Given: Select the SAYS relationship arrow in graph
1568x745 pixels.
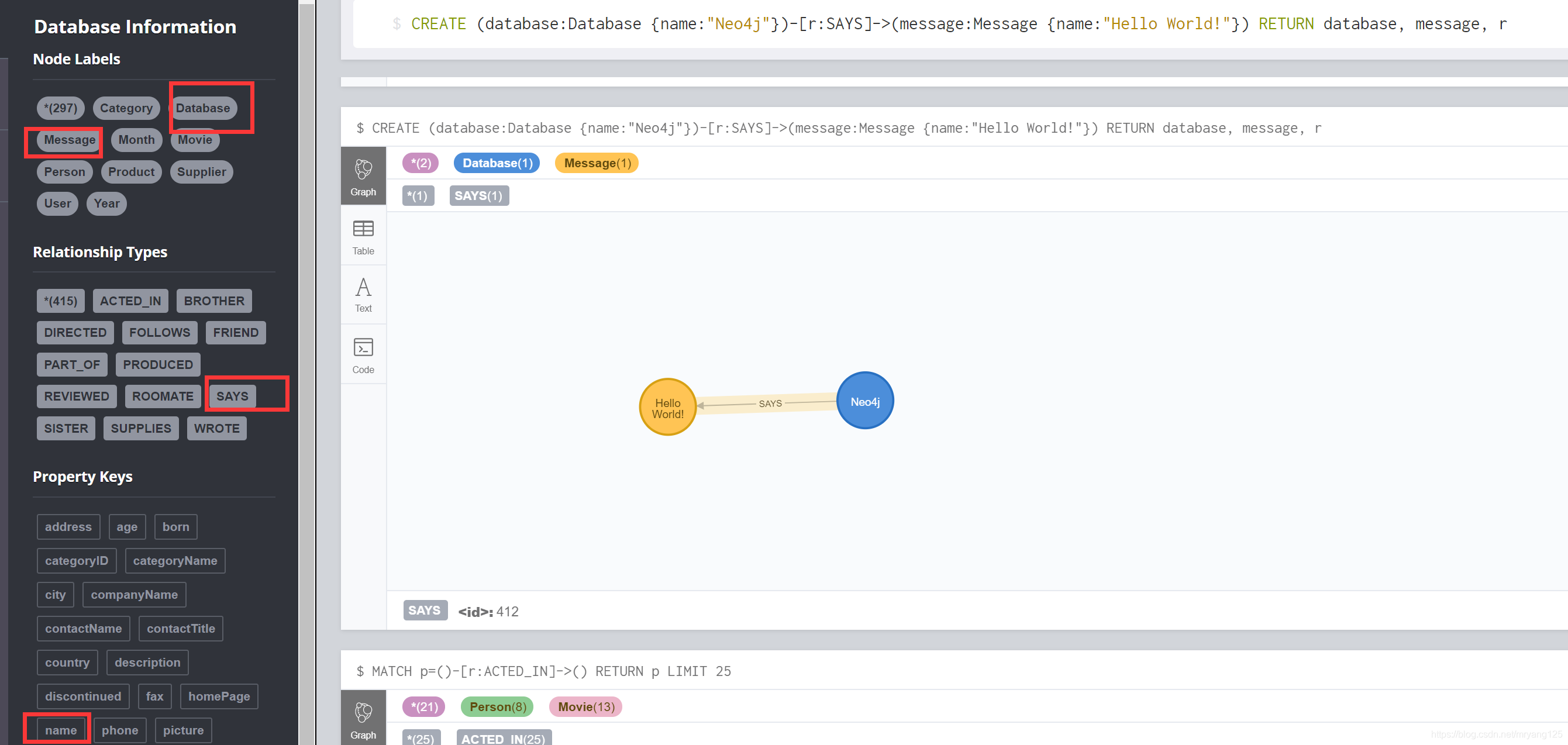Looking at the screenshot, I should pos(770,403).
